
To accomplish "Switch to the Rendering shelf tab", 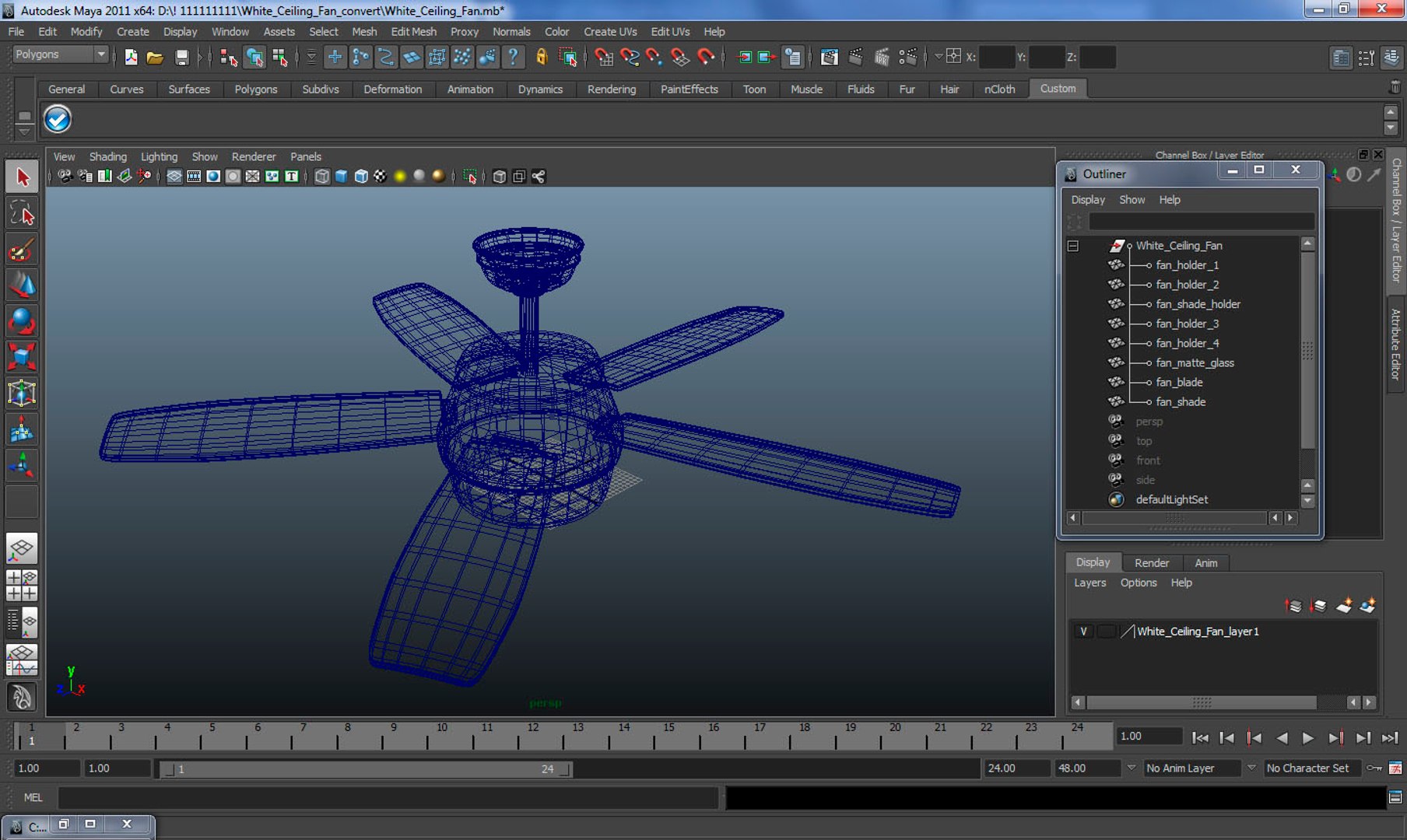I will click(611, 89).
